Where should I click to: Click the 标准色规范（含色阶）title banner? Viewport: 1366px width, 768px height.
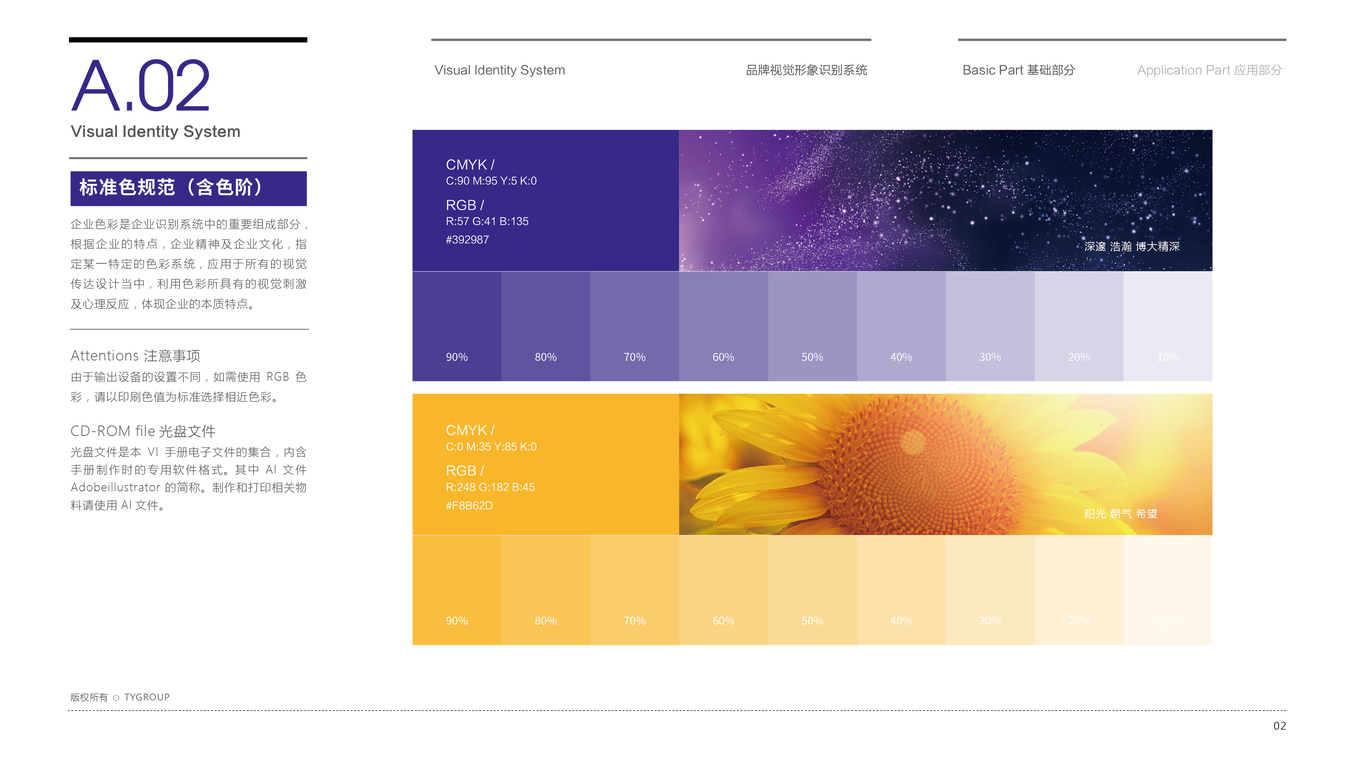[188, 188]
